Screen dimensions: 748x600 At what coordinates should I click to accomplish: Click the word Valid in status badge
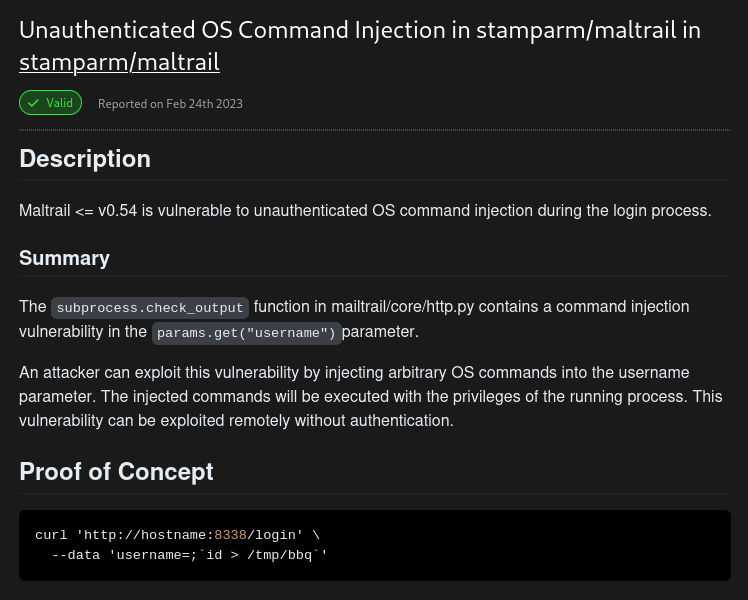coord(60,103)
